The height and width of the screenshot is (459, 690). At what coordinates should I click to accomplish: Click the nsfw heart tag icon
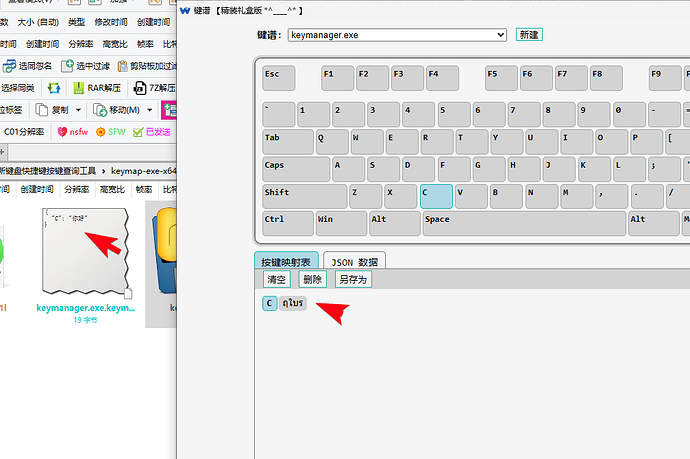(x=62, y=131)
